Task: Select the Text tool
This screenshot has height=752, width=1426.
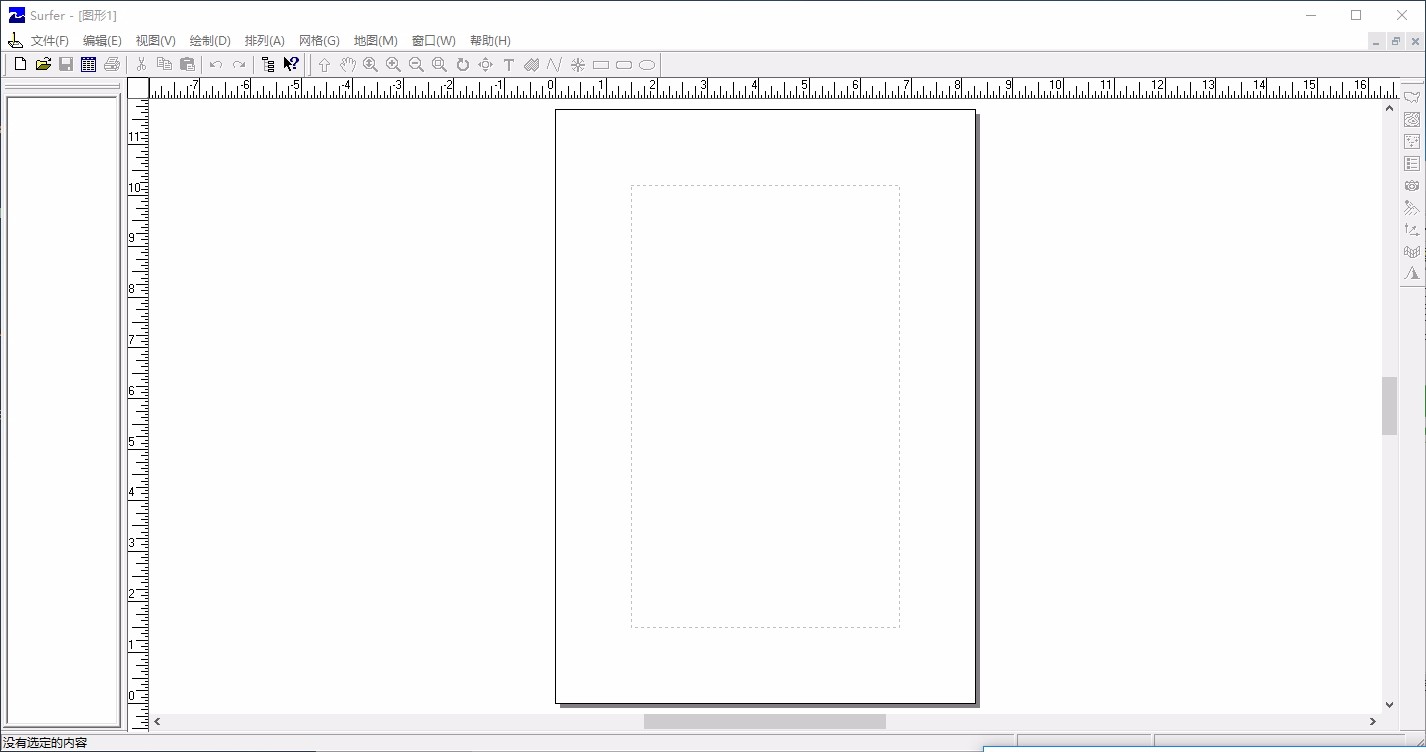Action: [x=508, y=64]
